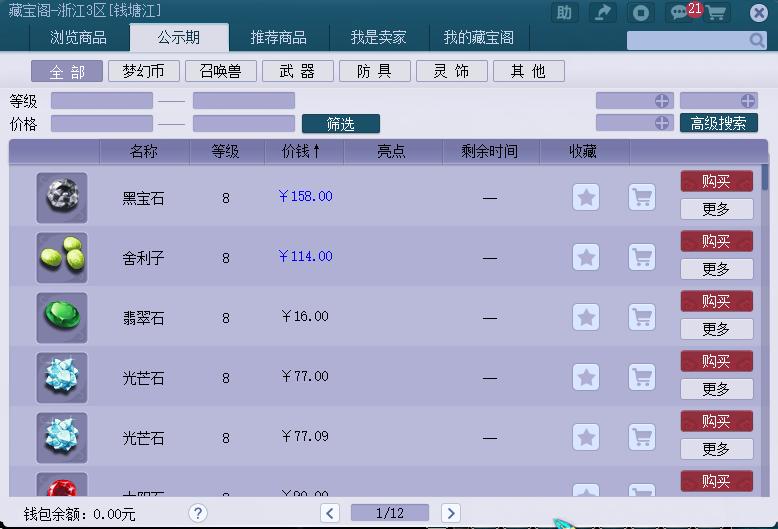
Task: Favorite the 黑宝石 item with star
Action: click(586, 198)
